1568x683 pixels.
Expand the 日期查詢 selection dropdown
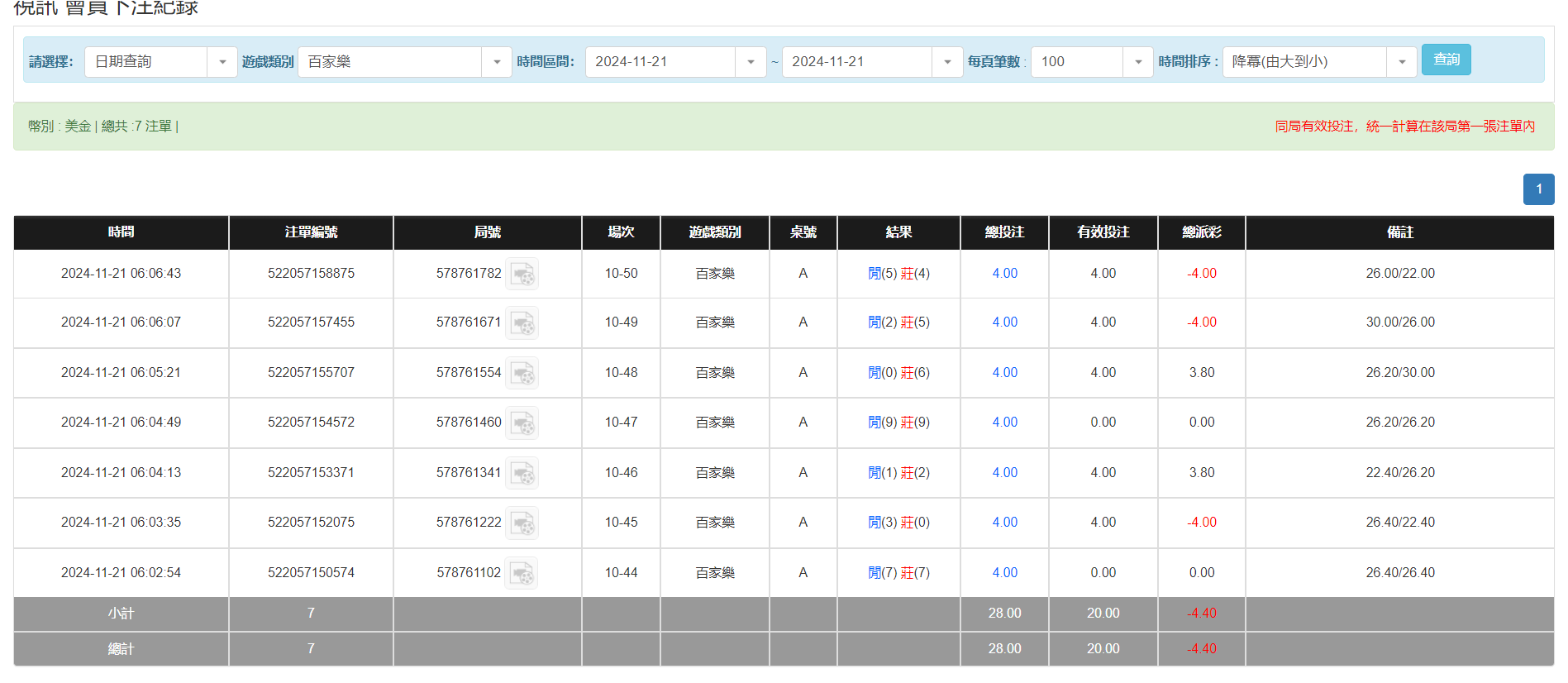222,62
